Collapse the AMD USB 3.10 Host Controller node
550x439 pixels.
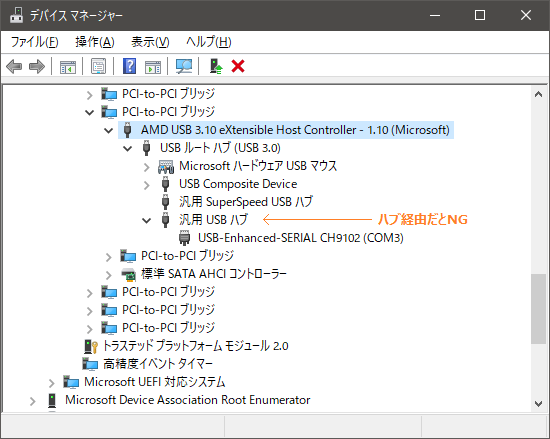[x=109, y=131]
